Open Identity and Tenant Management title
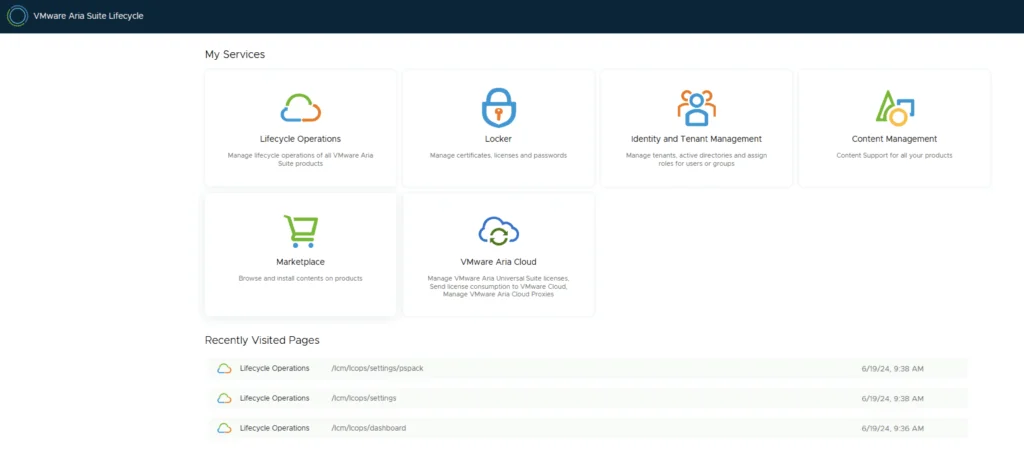Viewport: 1024px width, 451px height. [696, 139]
